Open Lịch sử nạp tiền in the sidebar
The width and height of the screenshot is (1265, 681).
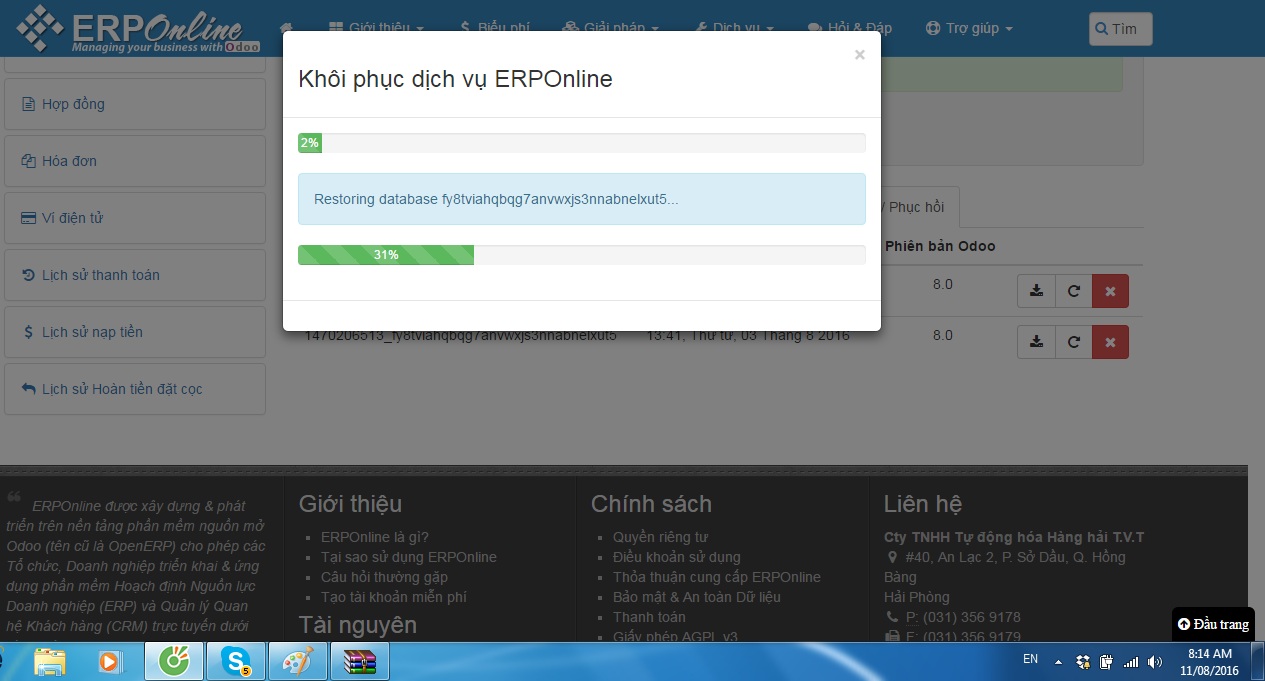point(135,332)
